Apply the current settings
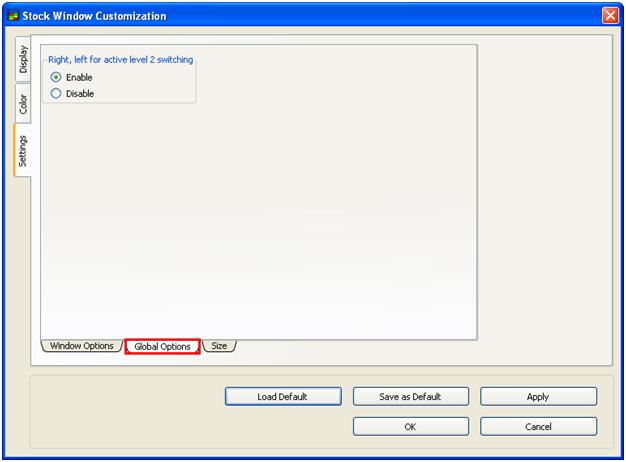Screen dimensions: 626x462 click(x=538, y=397)
